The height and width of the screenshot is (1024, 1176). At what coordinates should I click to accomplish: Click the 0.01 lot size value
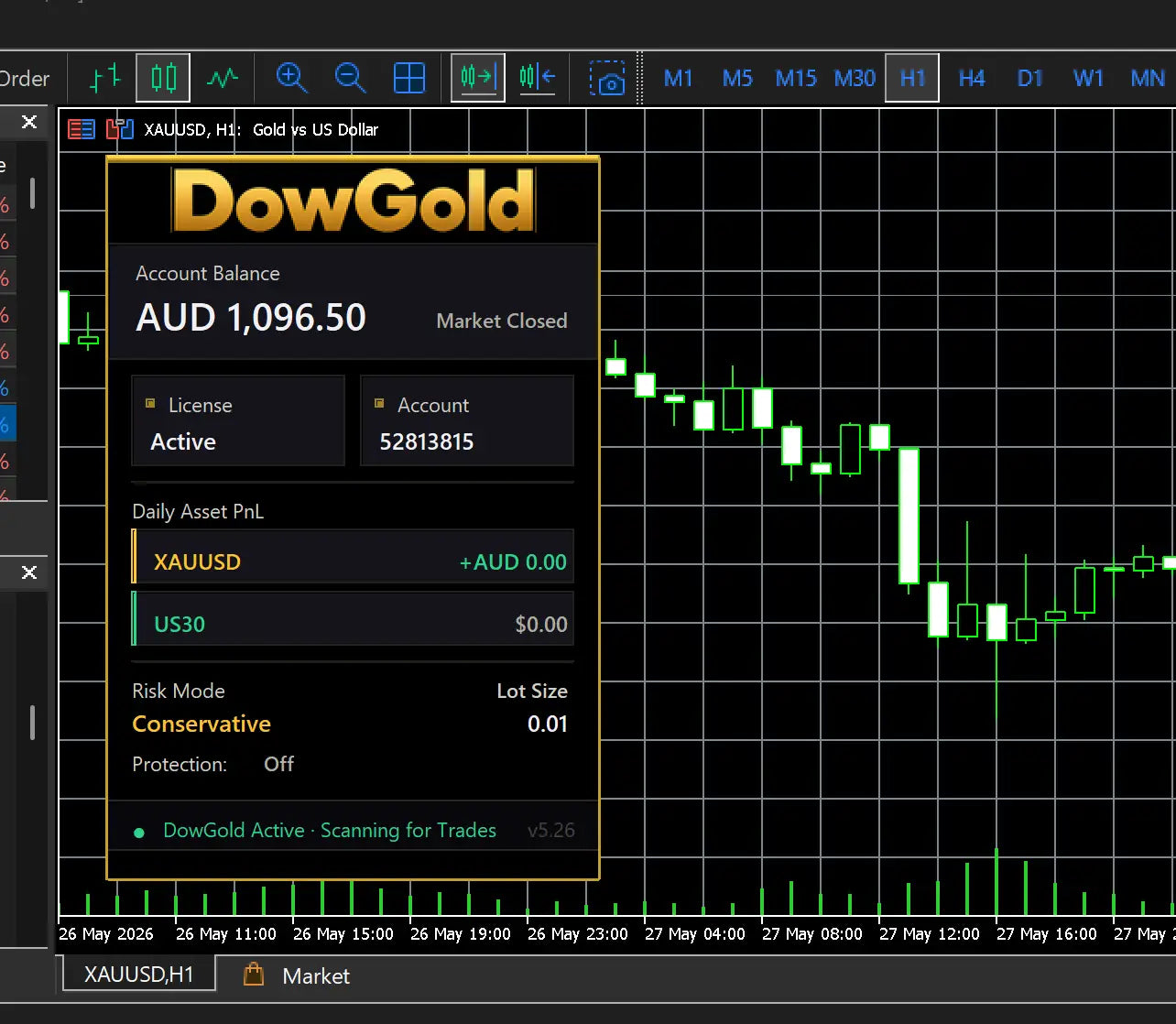[548, 724]
